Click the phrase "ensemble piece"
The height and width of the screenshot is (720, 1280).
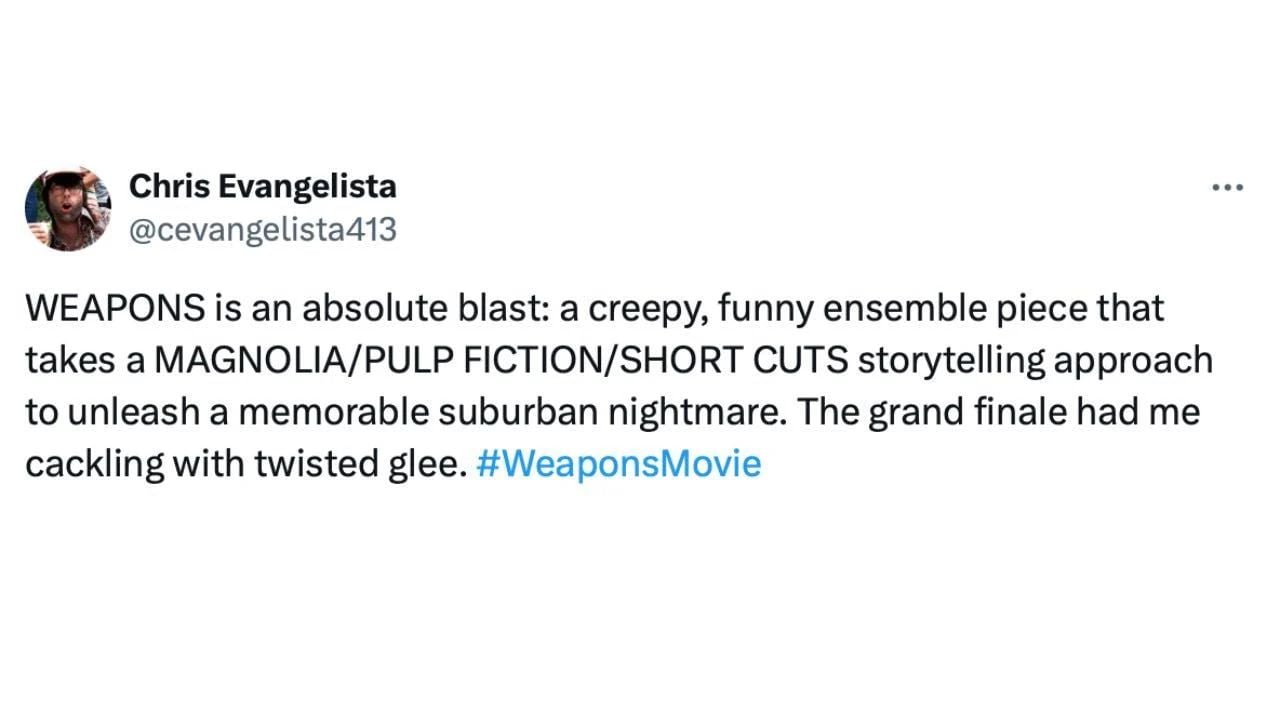933,309
